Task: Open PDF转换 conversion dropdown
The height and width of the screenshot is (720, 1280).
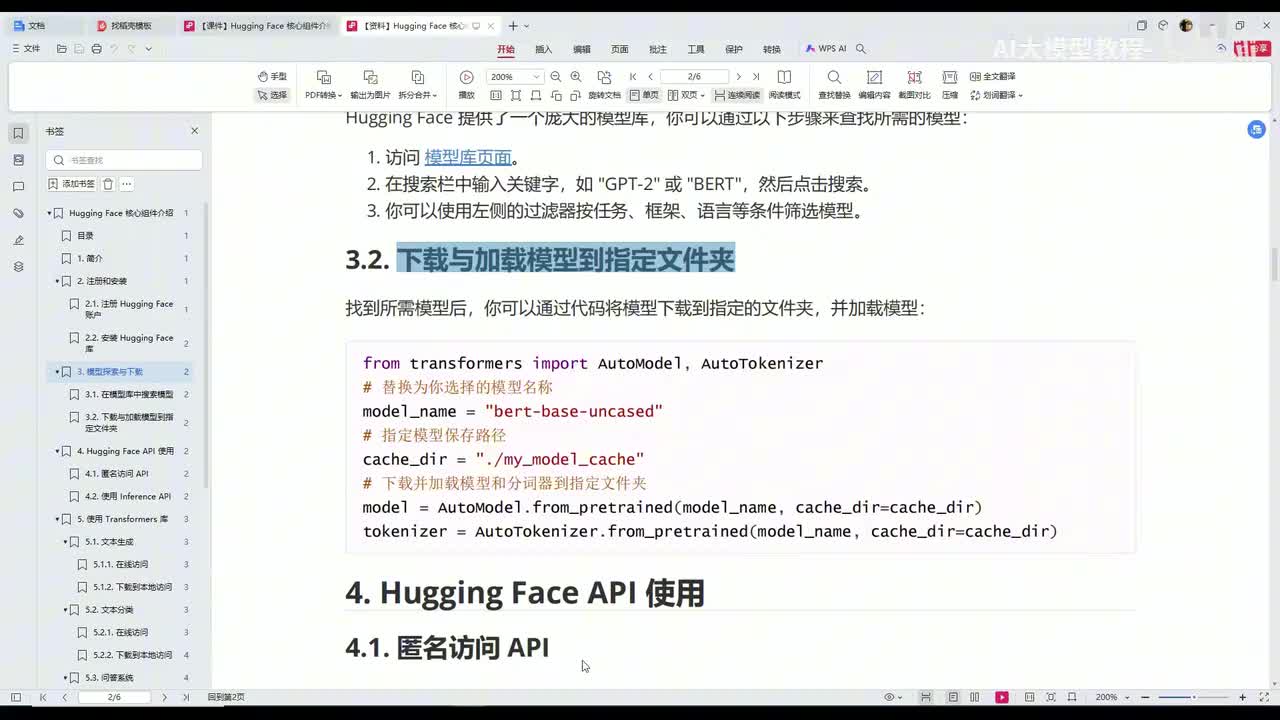Action: [324, 85]
